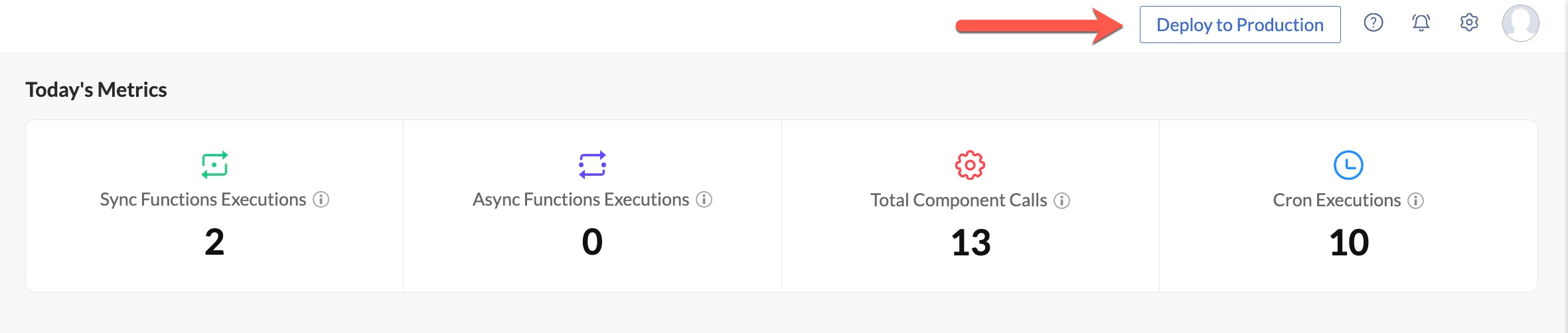
Task: Show info for Total Component Calls
Action: pos(1062,200)
